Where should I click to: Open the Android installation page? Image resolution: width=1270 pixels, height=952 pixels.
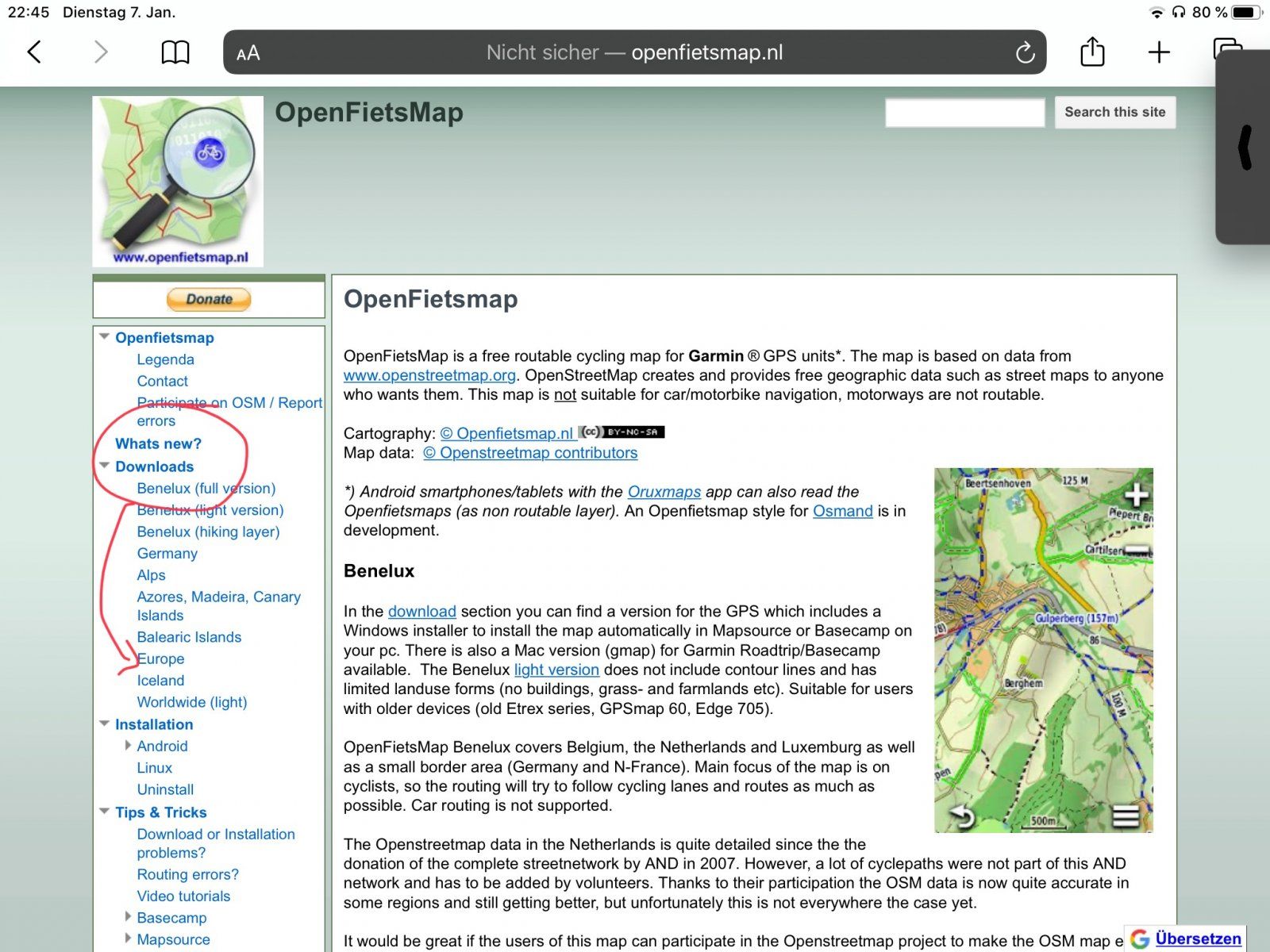pyautogui.click(x=162, y=746)
